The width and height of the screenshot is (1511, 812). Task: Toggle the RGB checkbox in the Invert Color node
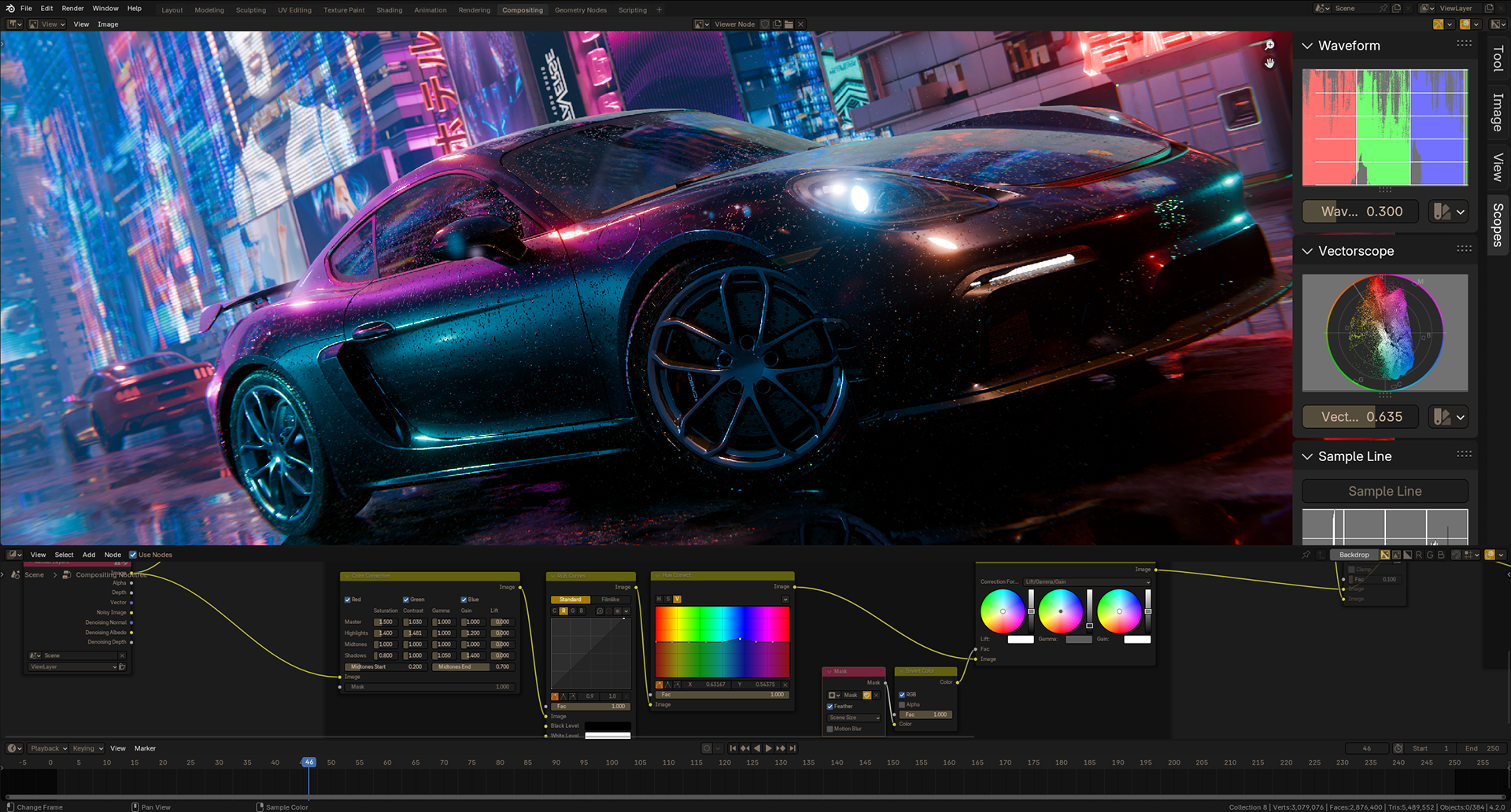[x=902, y=695]
